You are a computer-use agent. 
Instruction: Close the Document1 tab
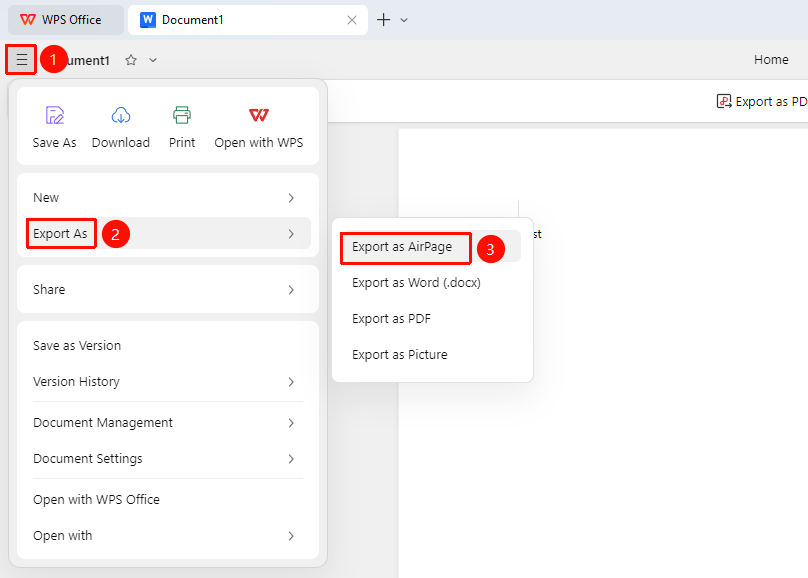point(352,20)
